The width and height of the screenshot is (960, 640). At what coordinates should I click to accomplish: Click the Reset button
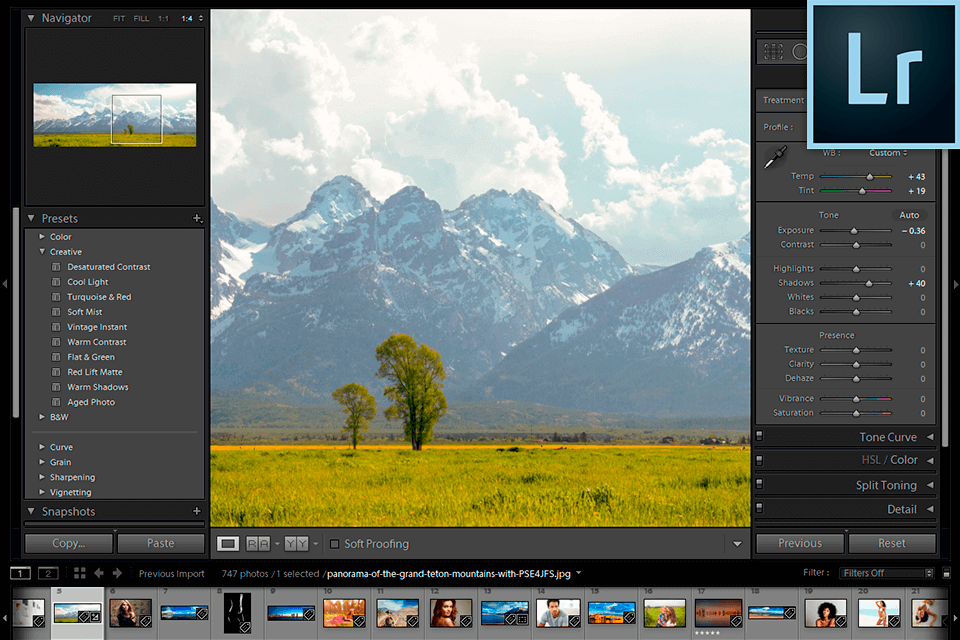[891, 543]
